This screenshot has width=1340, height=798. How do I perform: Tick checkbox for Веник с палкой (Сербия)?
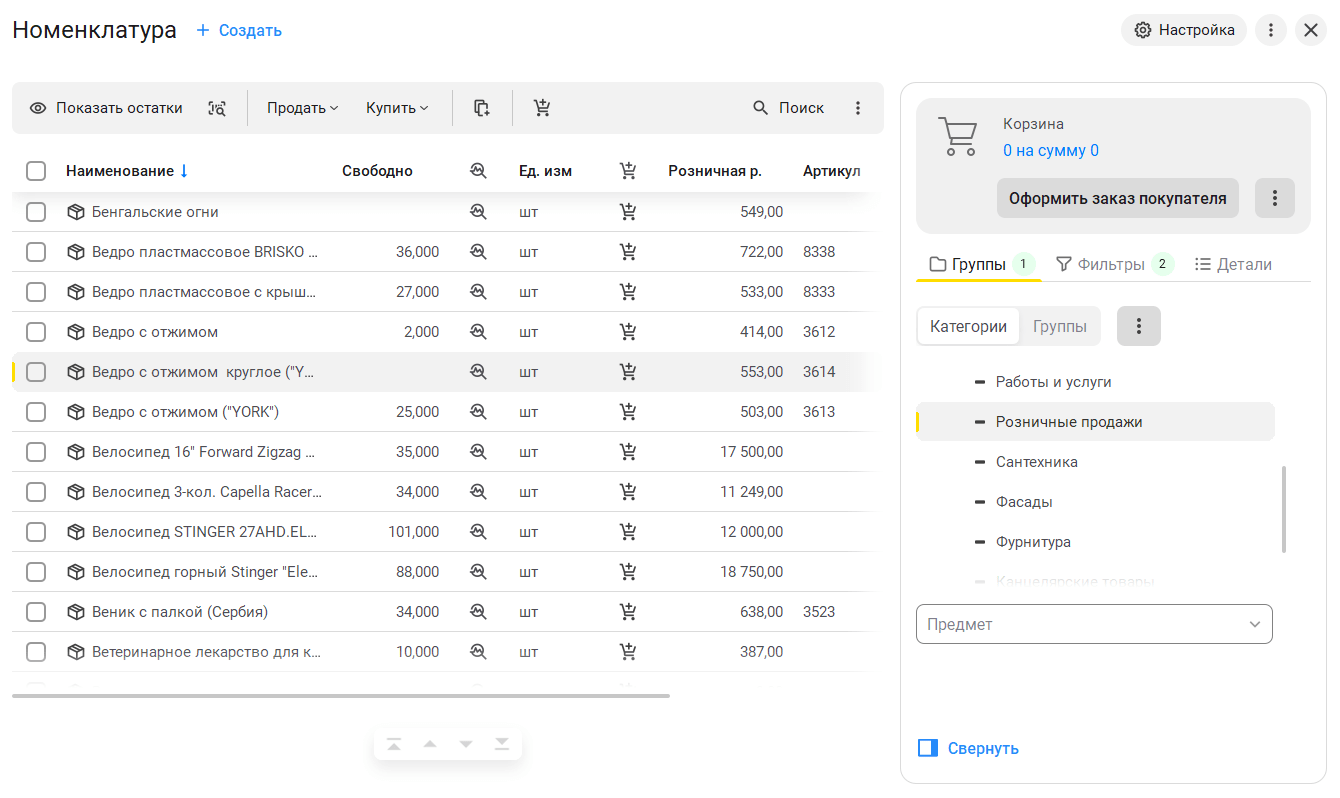tap(36, 612)
